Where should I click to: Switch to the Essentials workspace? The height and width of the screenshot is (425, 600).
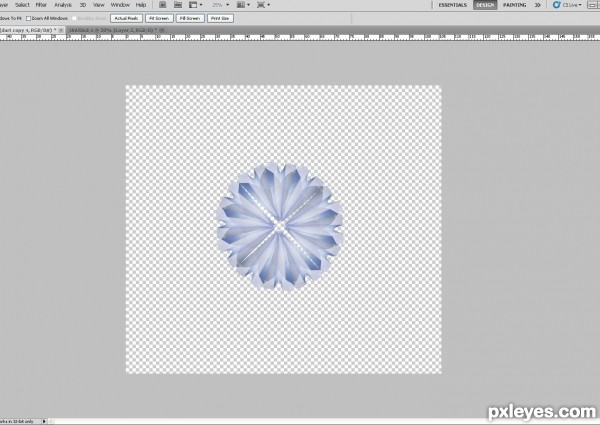453,5
